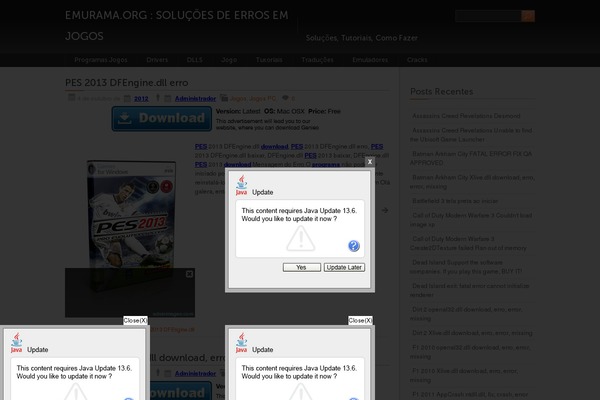
Task: Open Dead Island exit fatal error post
Action: (x=470, y=290)
